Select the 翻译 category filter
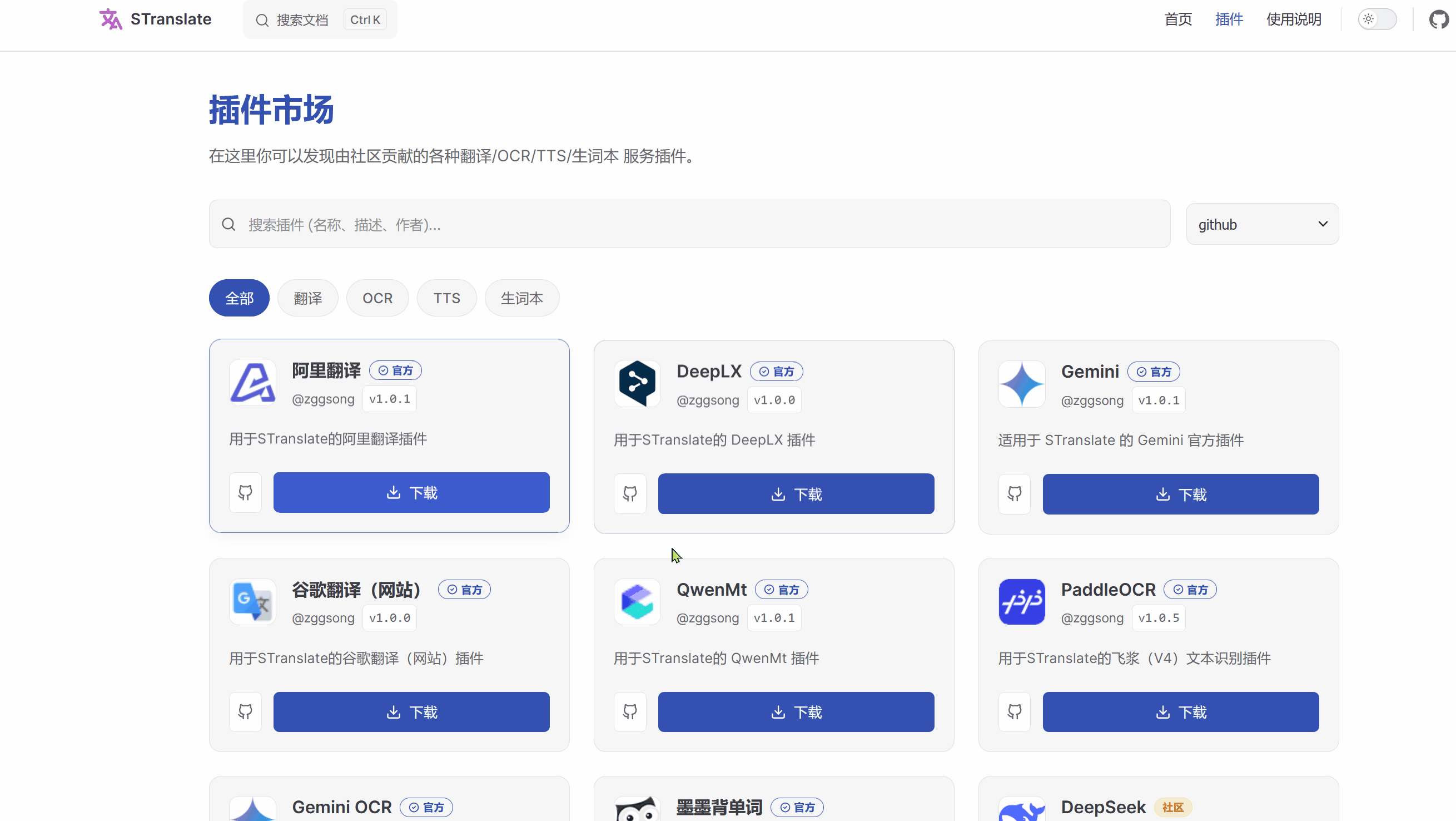Screen dimensions: 1456x821 click(307, 298)
